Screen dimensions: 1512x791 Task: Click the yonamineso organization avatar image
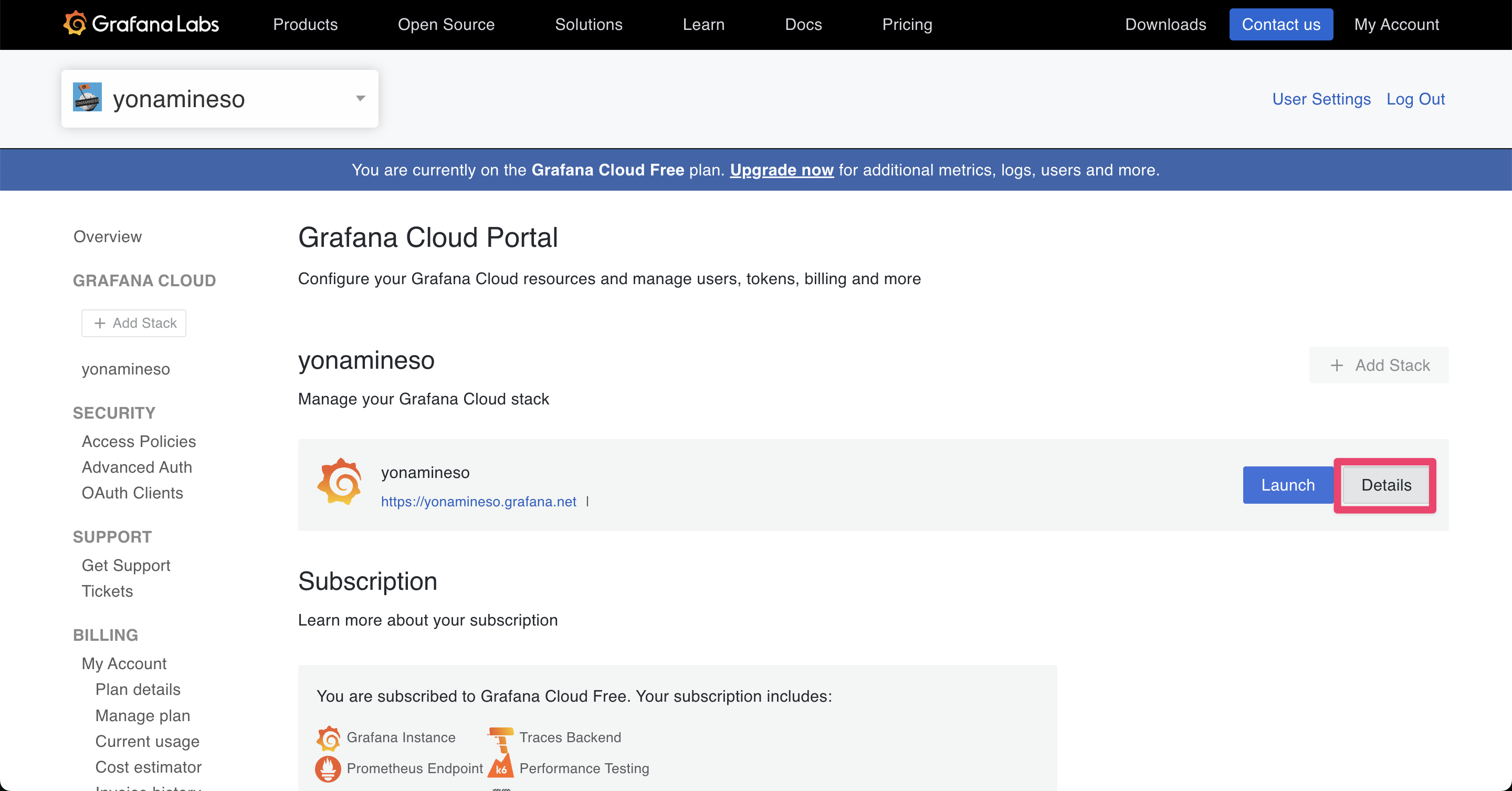[87, 98]
